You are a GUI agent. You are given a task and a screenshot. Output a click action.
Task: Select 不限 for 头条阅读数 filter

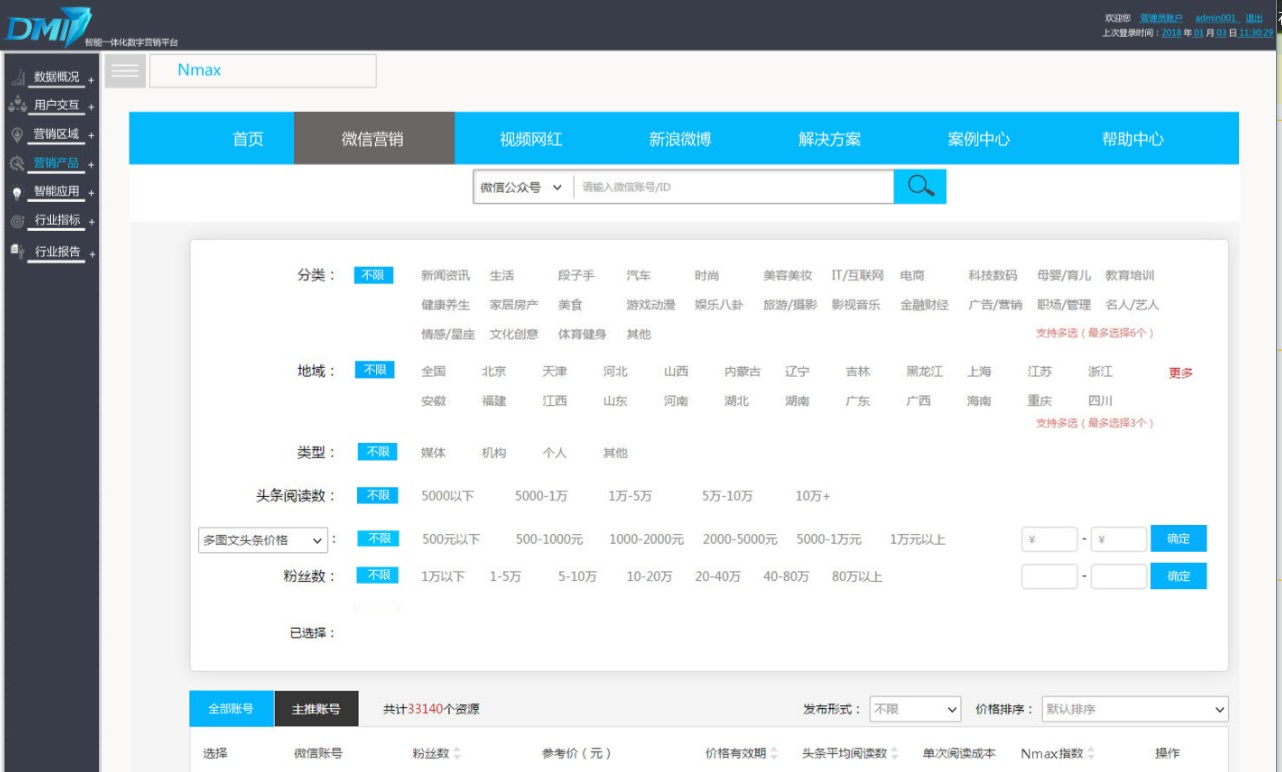click(377, 495)
